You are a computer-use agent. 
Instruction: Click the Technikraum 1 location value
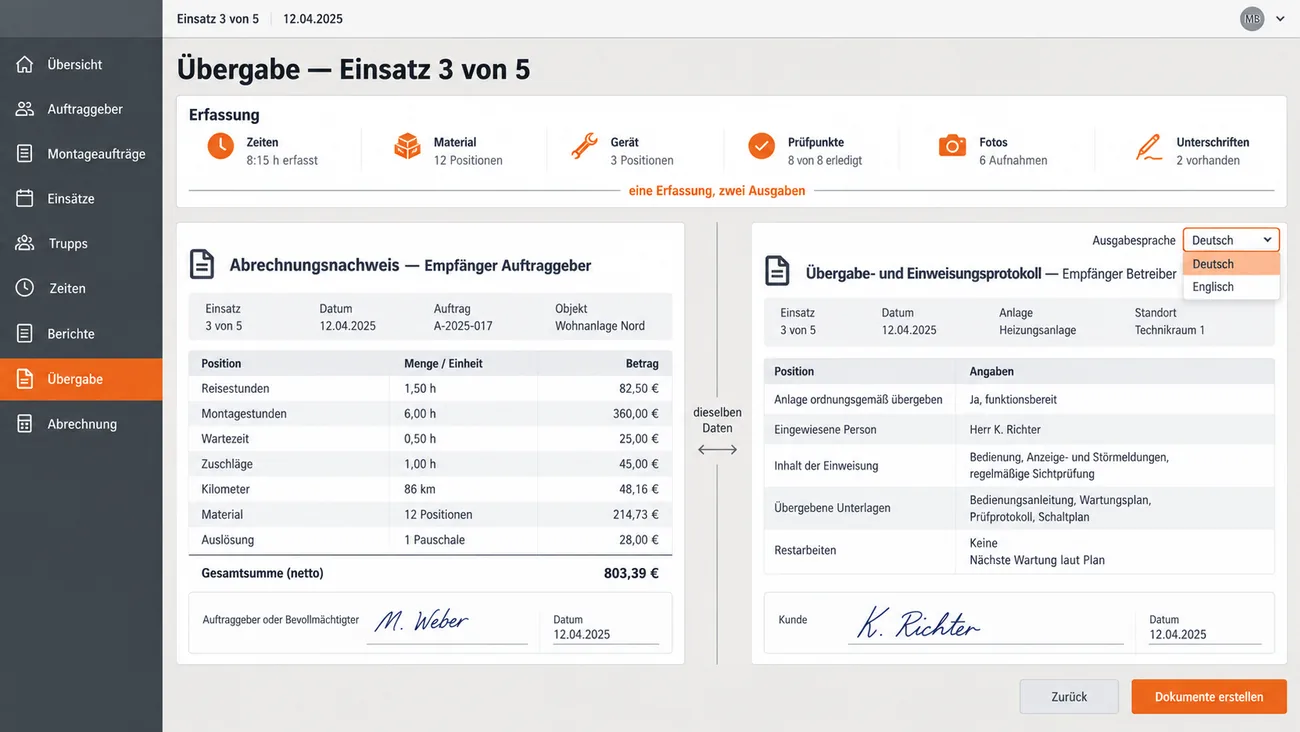tap(1170, 330)
